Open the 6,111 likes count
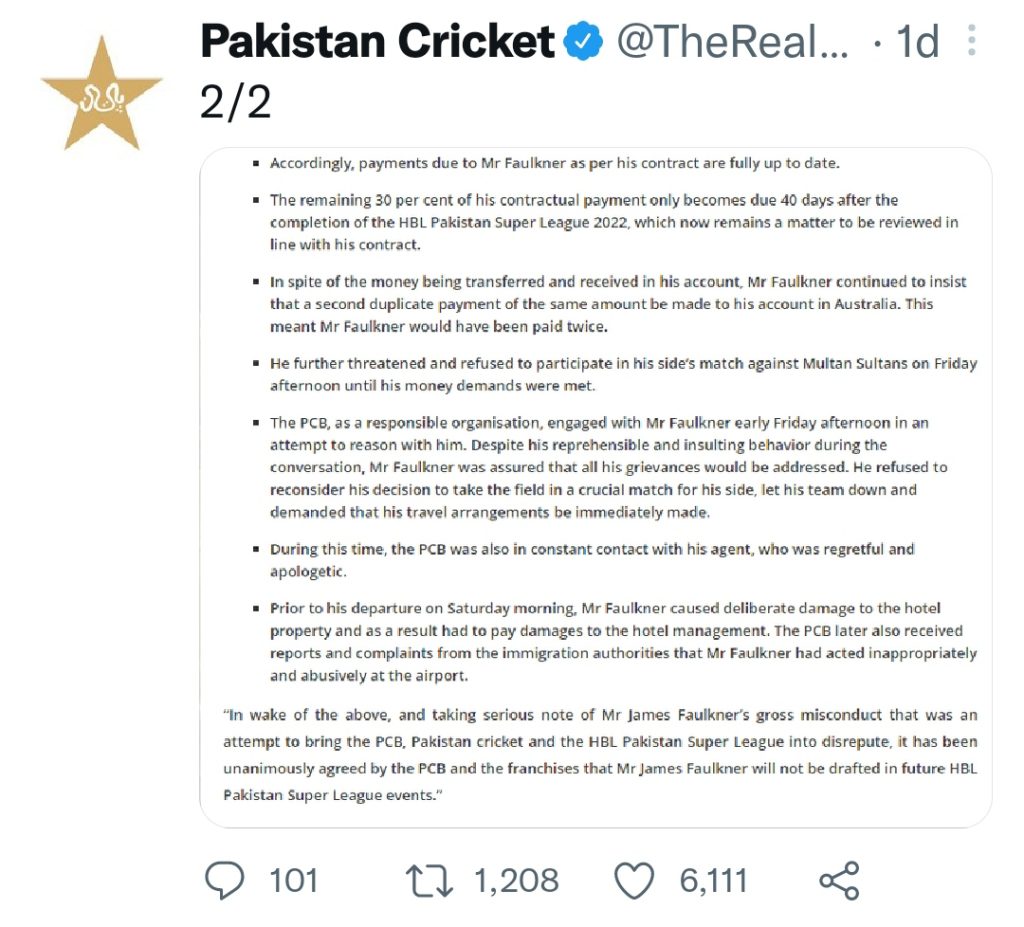This screenshot has width=1024, height=927. (x=712, y=880)
